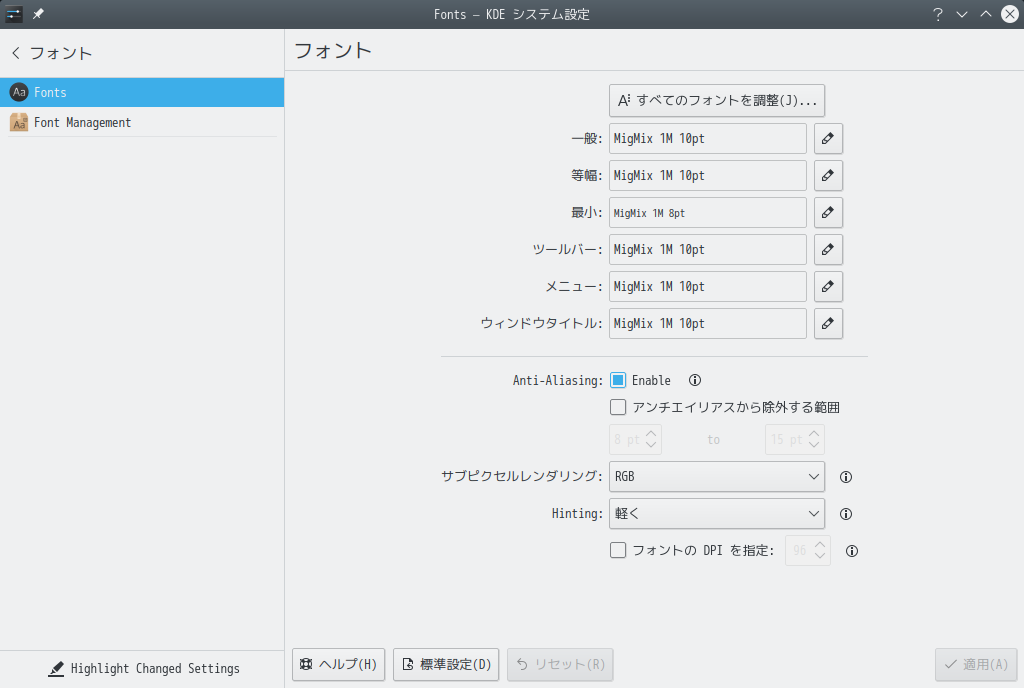1024x688 pixels.
Task: Open the Hinting 軽く dropdown
Action: [x=716, y=514]
